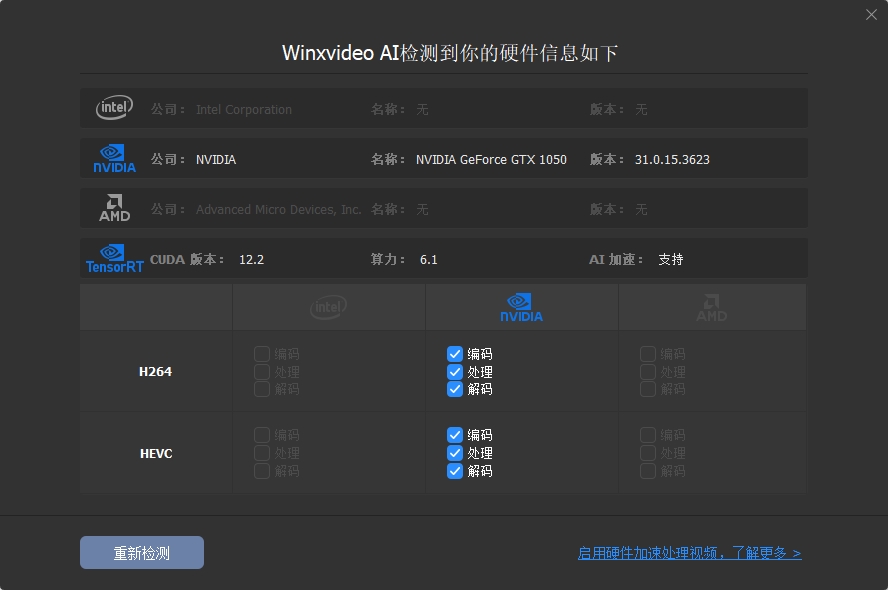Open the 启用硬件加速处理视频，了解更多 link

(689, 553)
